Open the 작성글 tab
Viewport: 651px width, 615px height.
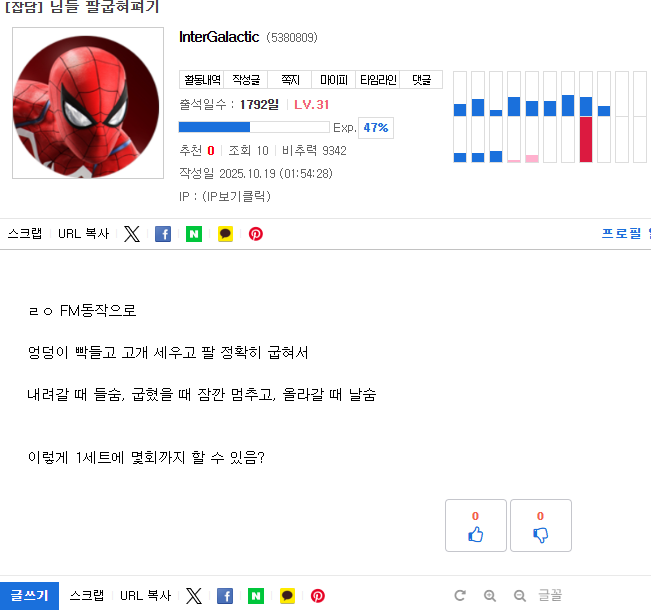[x=246, y=80]
